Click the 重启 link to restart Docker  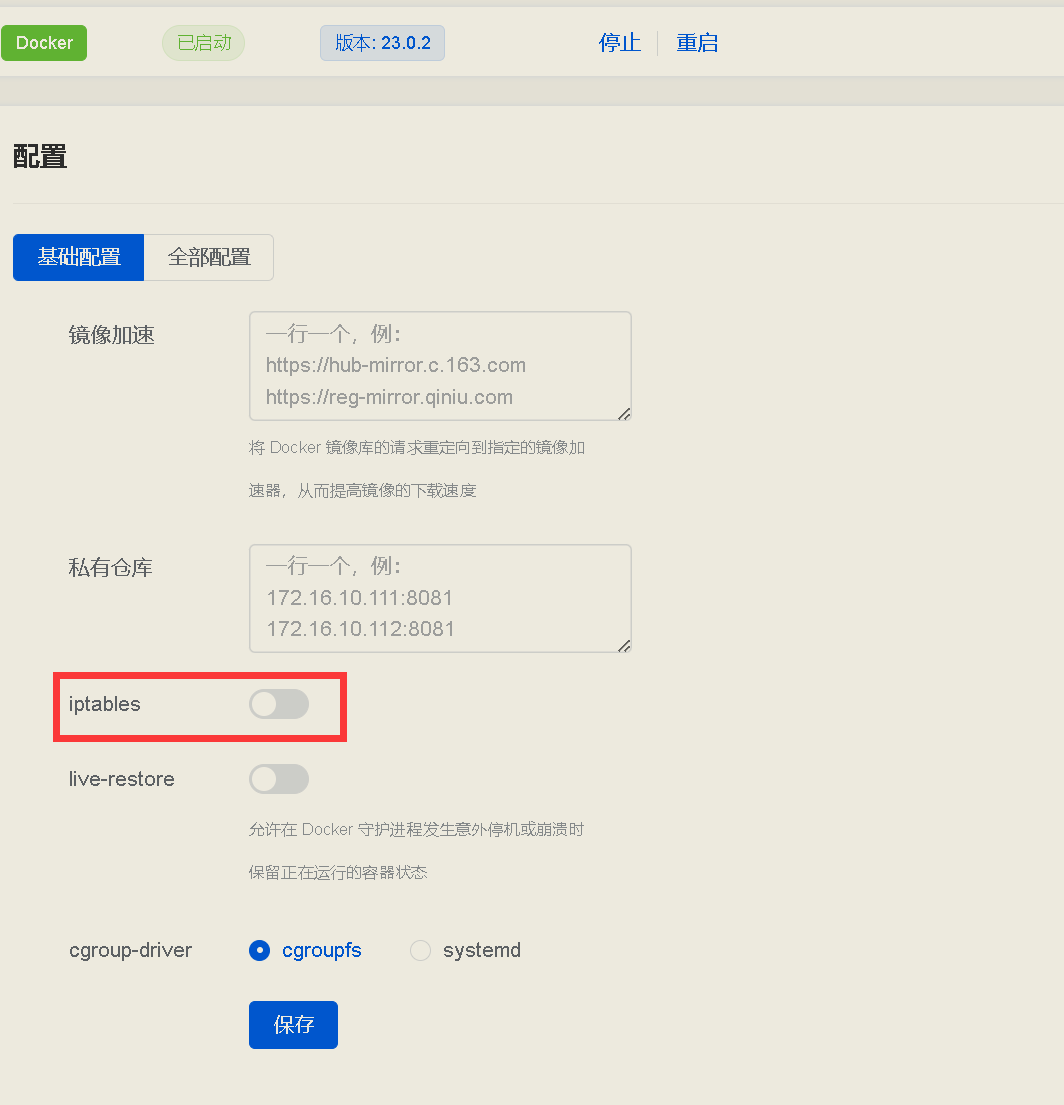pos(697,43)
